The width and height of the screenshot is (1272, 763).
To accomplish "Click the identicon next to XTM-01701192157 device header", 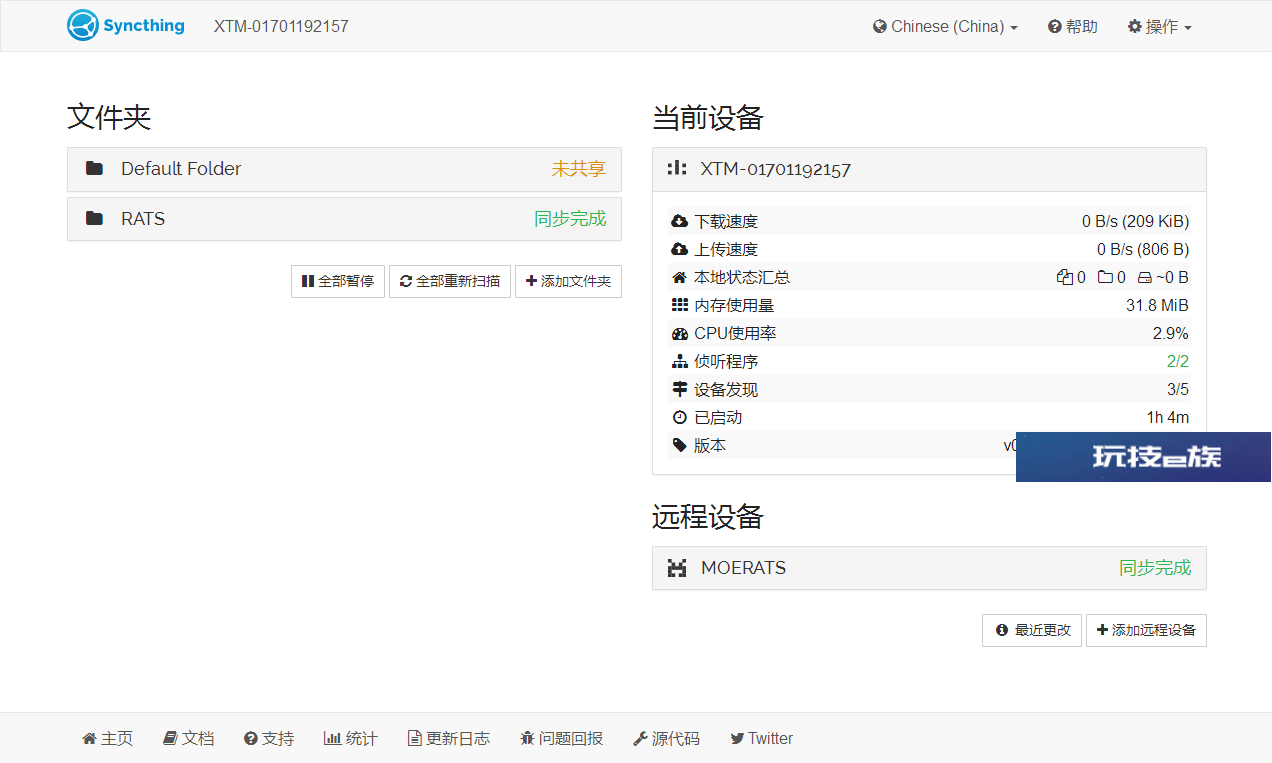I will [x=677, y=169].
